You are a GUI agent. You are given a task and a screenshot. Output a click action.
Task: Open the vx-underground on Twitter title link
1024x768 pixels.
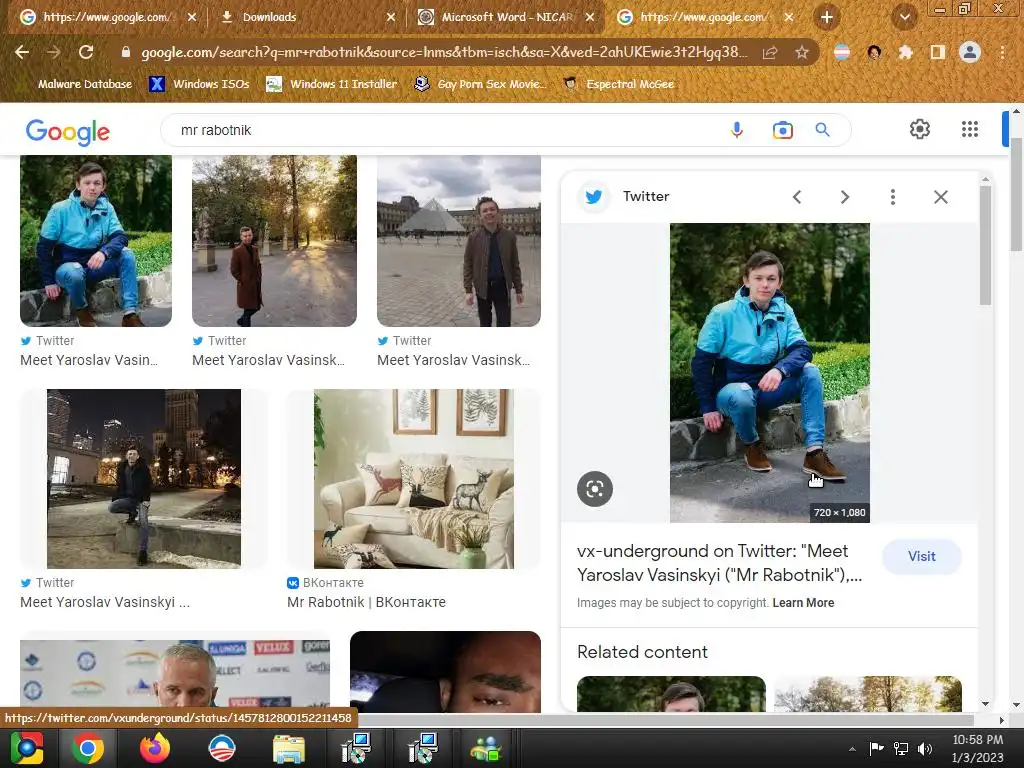click(719, 563)
